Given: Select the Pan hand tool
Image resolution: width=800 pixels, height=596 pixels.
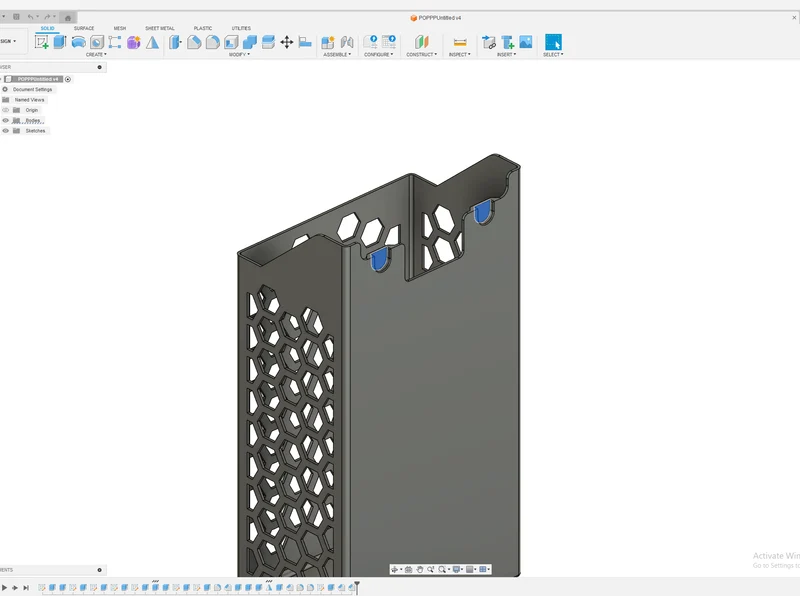Looking at the screenshot, I should coord(419,569).
